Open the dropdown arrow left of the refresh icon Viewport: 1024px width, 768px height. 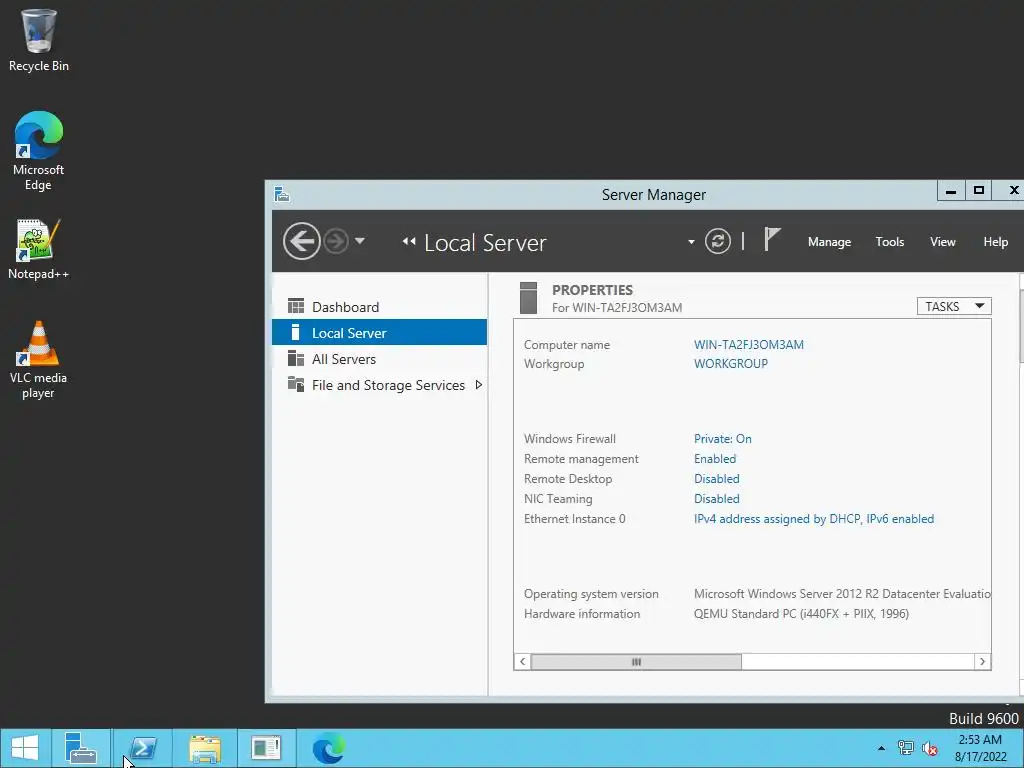click(691, 242)
